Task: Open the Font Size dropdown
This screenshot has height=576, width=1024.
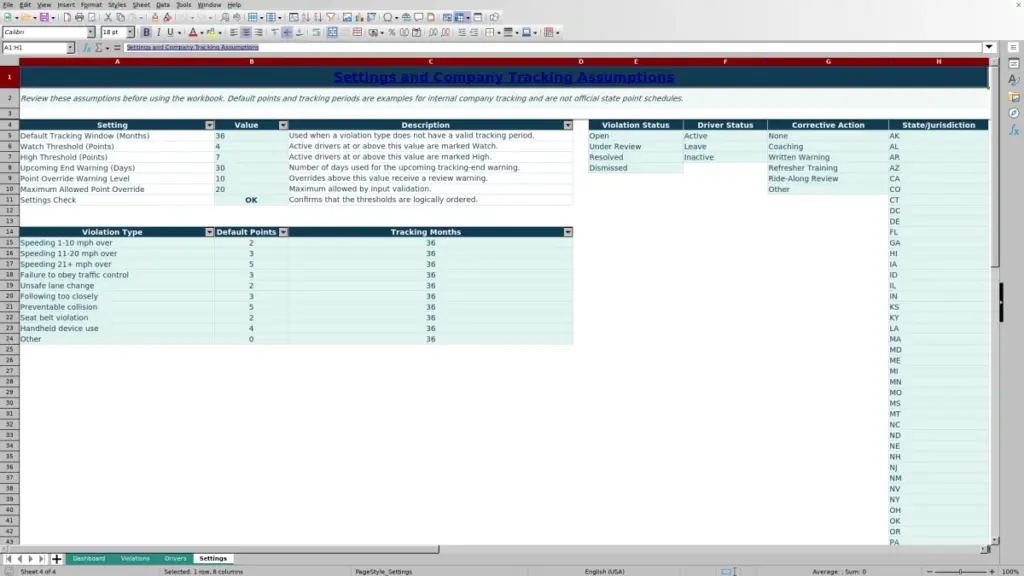Action: tap(130, 32)
